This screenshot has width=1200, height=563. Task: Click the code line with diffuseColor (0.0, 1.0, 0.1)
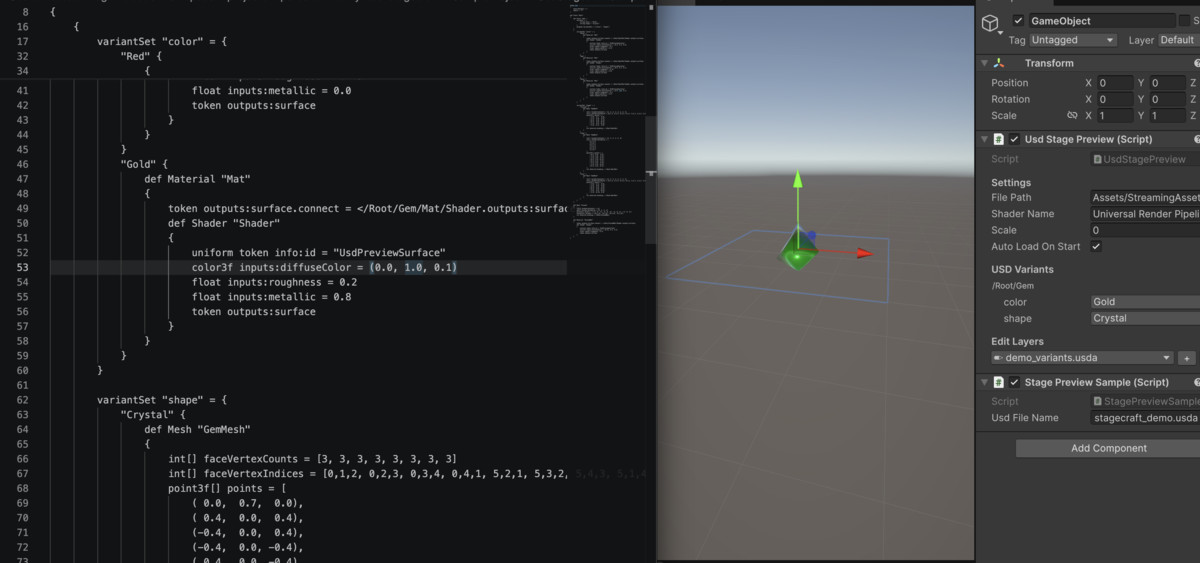click(325, 268)
